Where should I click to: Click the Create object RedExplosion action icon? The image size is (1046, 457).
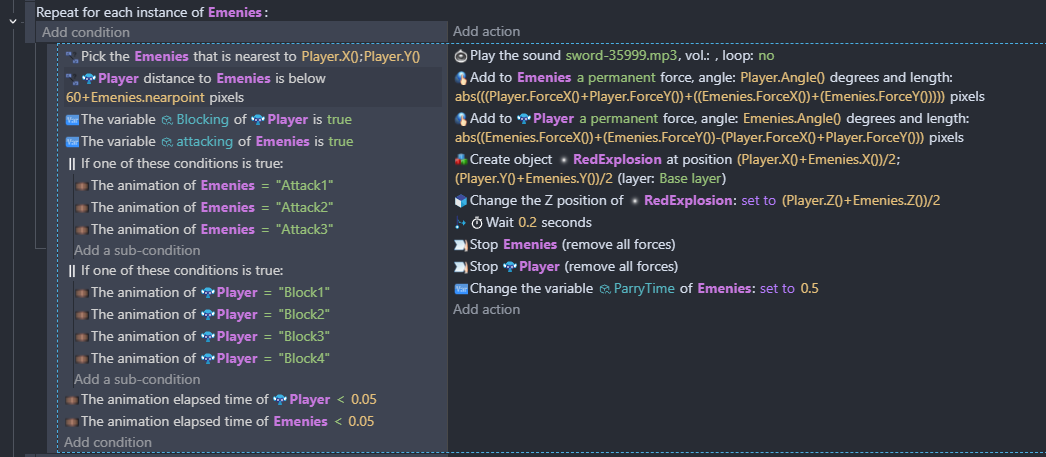click(x=461, y=160)
